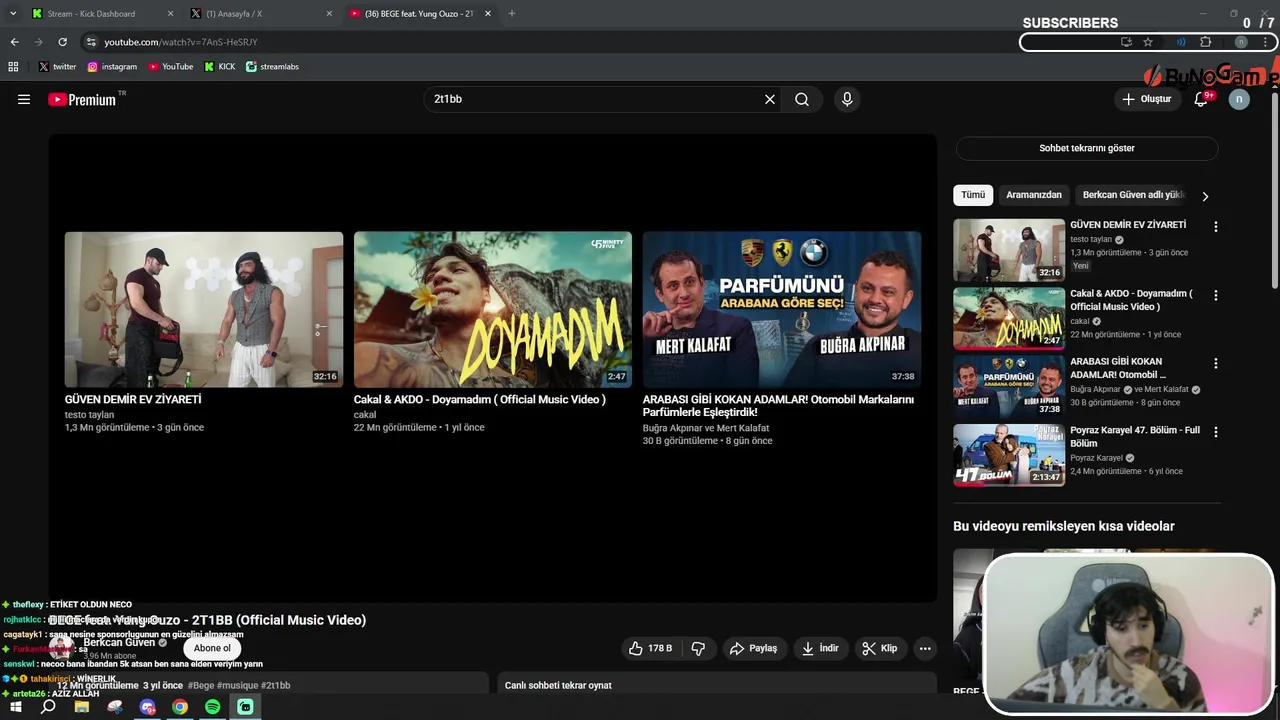Go back with browser back arrow

14,42
